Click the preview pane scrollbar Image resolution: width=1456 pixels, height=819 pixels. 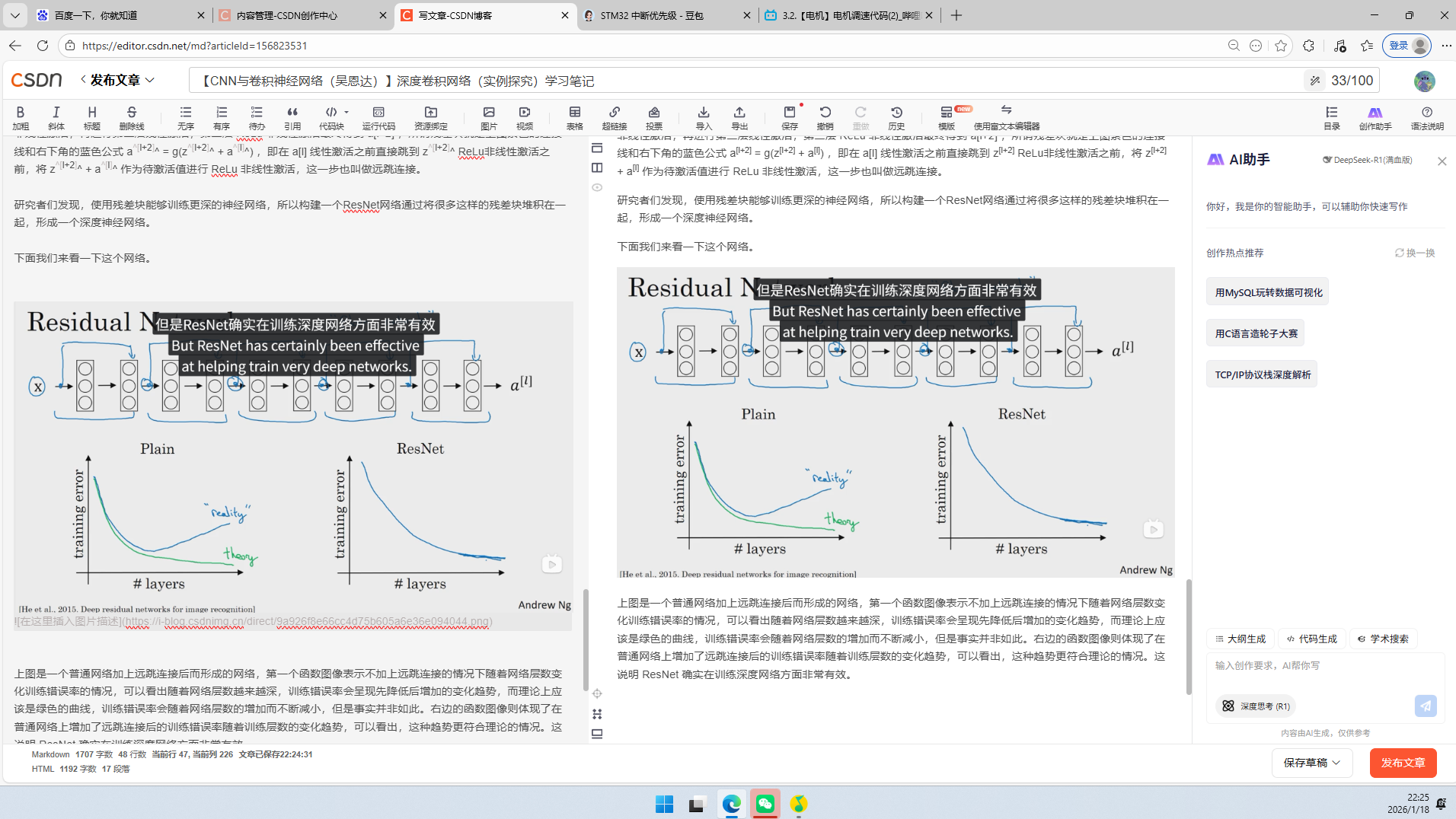[x=1189, y=637]
